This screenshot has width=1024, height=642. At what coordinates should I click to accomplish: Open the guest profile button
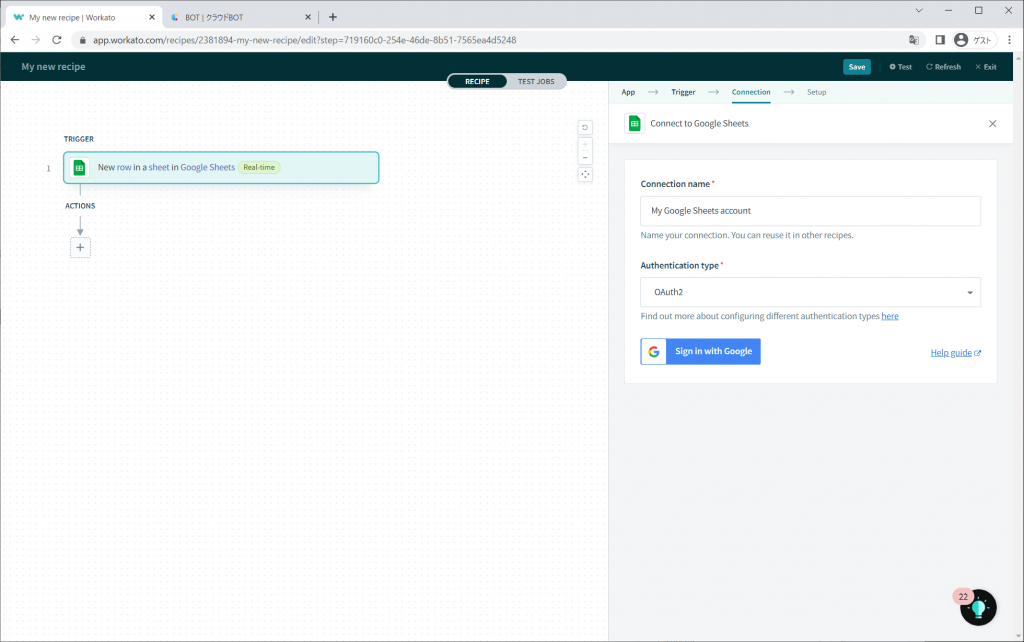coord(974,40)
